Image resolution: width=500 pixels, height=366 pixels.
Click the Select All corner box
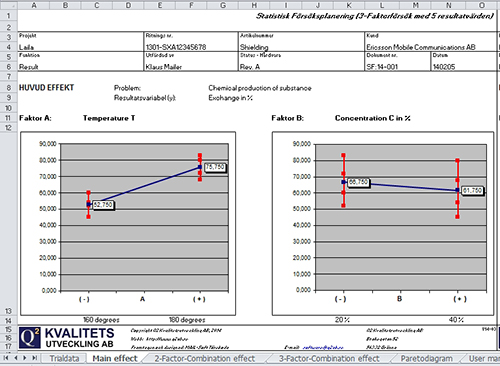click(9, 5)
